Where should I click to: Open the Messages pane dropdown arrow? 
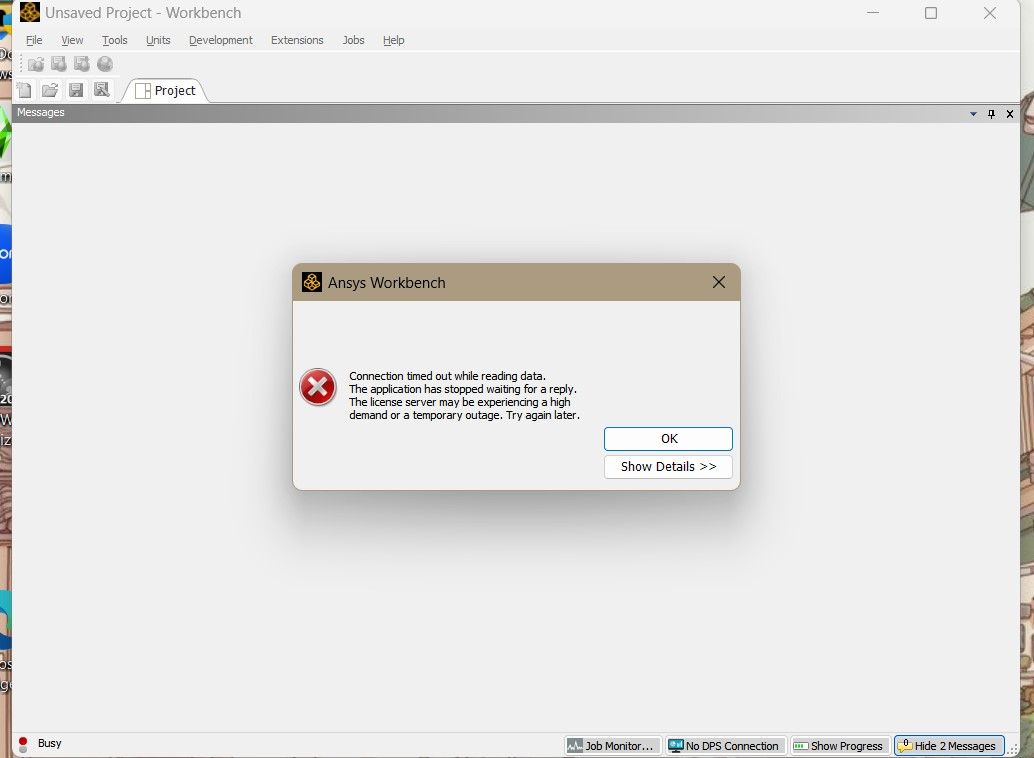(973, 113)
